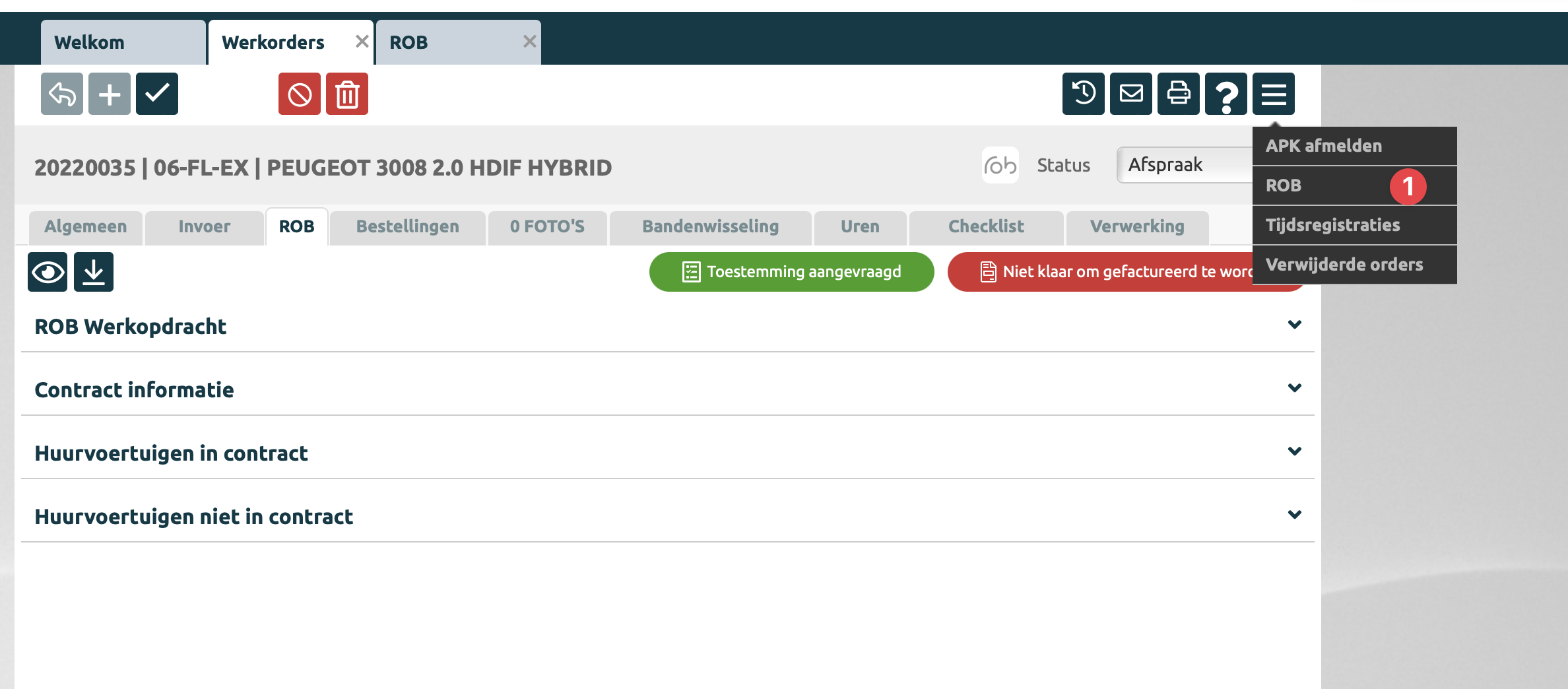This screenshot has height=689, width=1568.
Task: Switch to the Bestellingen tab
Action: click(407, 227)
